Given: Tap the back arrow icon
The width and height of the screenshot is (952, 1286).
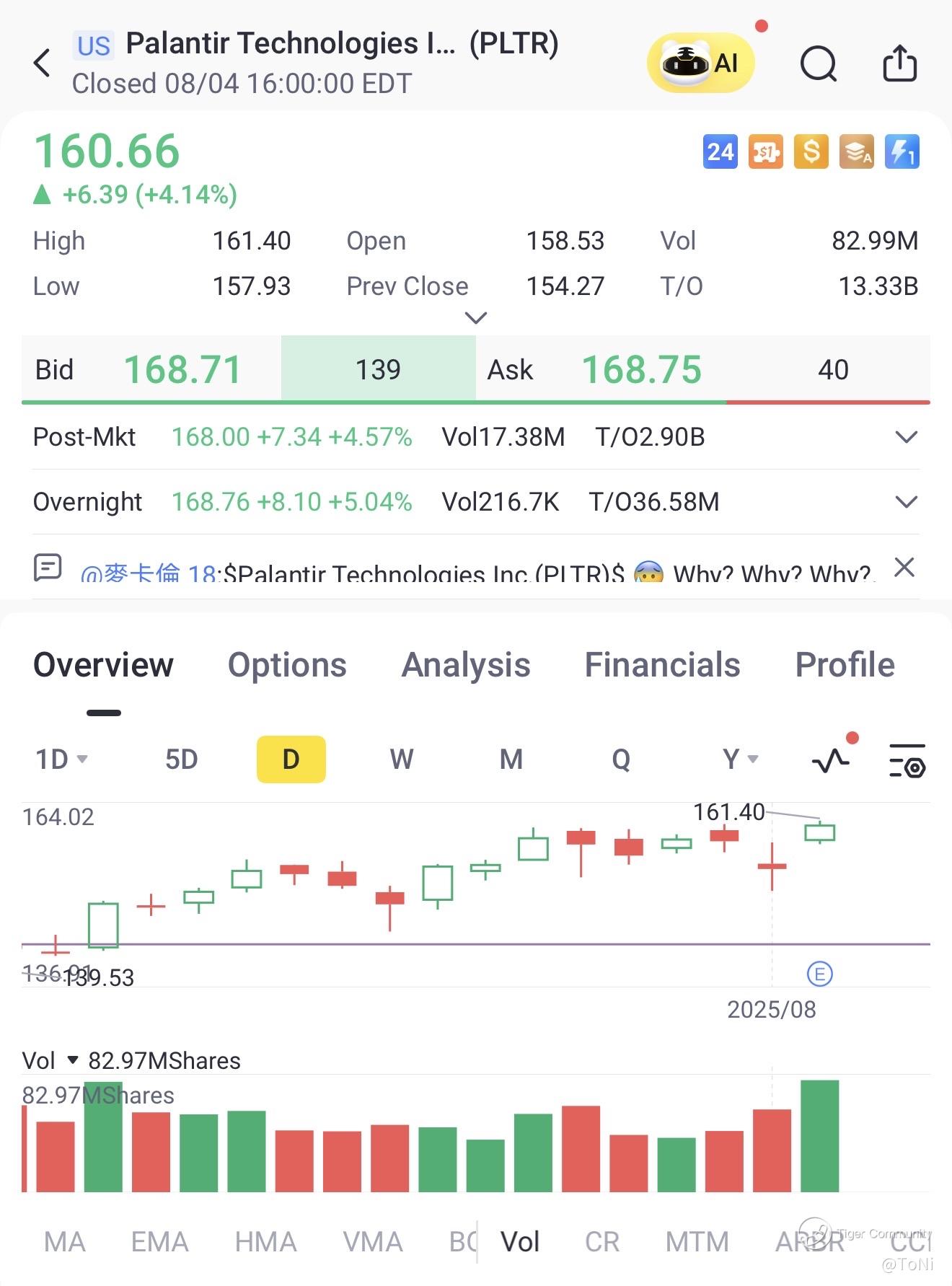Looking at the screenshot, I should pyautogui.click(x=43, y=63).
